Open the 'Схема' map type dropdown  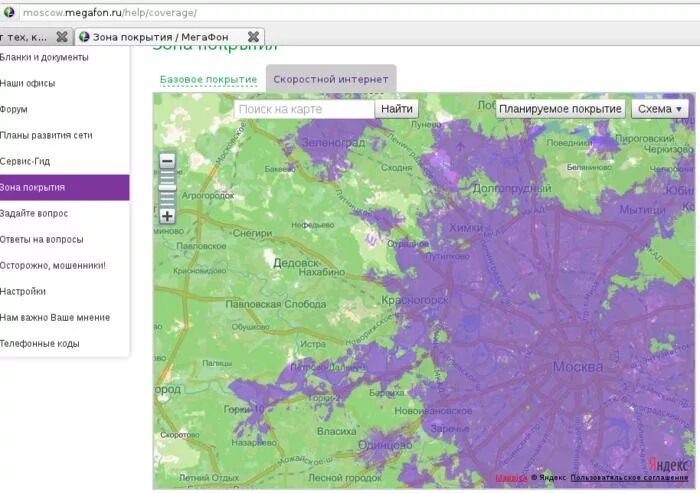click(x=660, y=109)
